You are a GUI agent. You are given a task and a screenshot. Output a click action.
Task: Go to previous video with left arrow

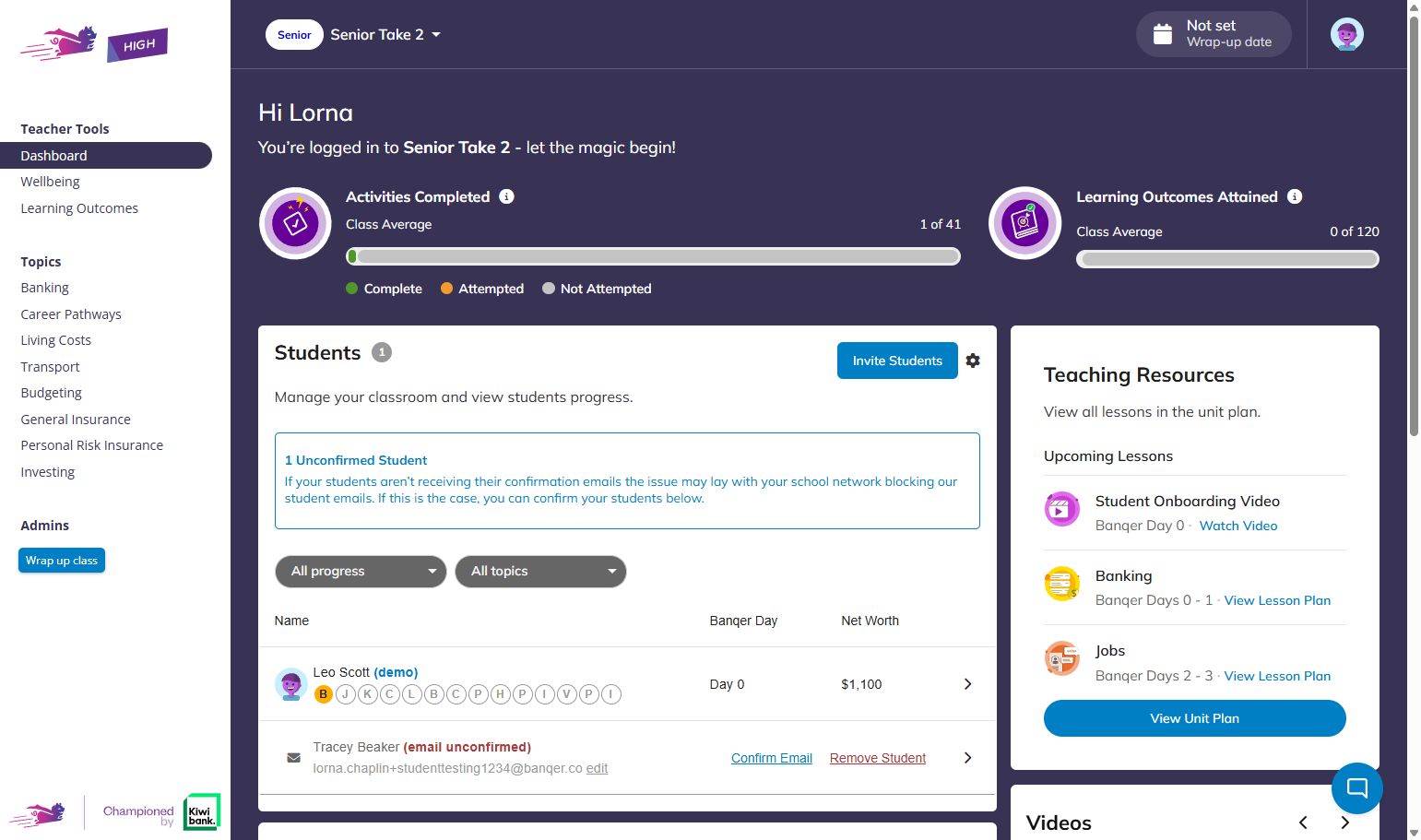click(x=1303, y=822)
